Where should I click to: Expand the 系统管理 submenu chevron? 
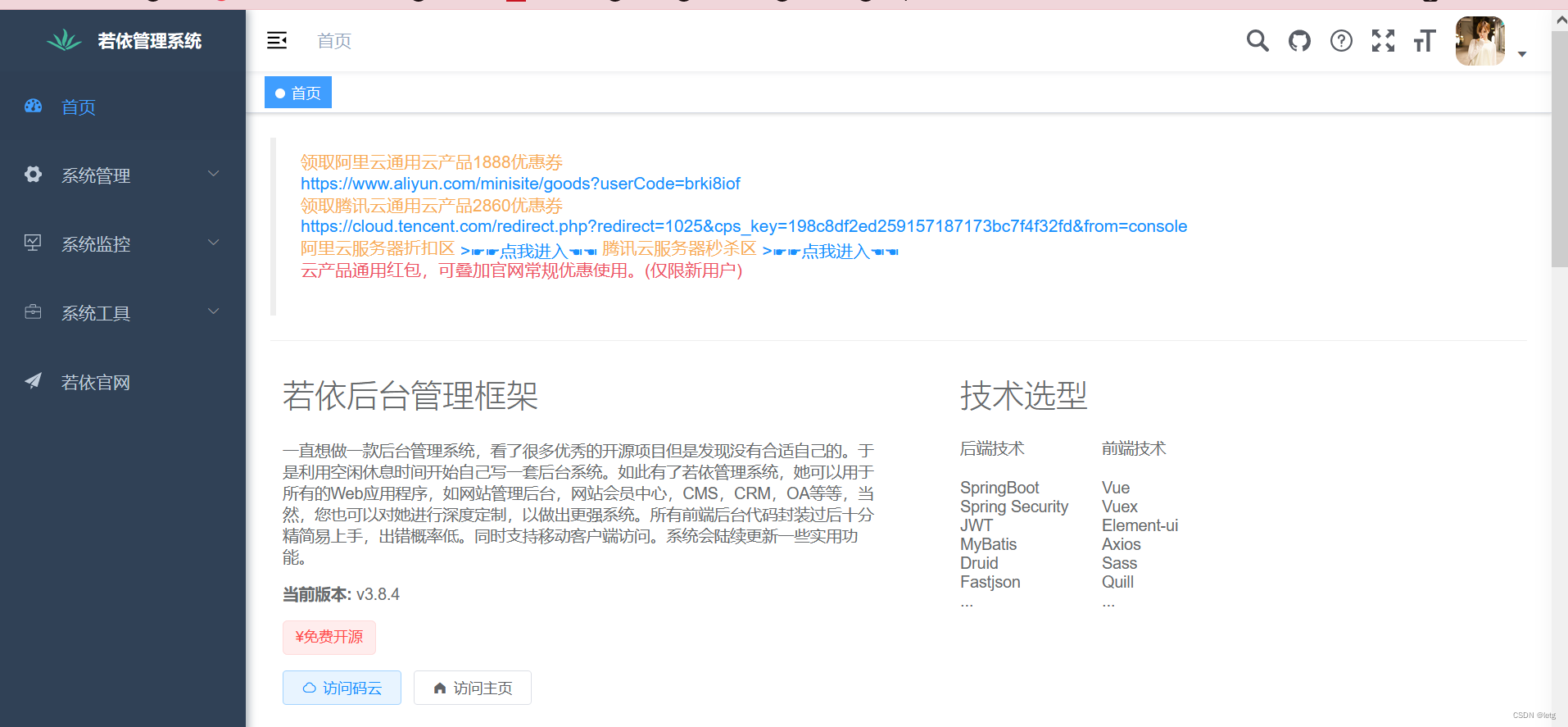pyautogui.click(x=214, y=174)
